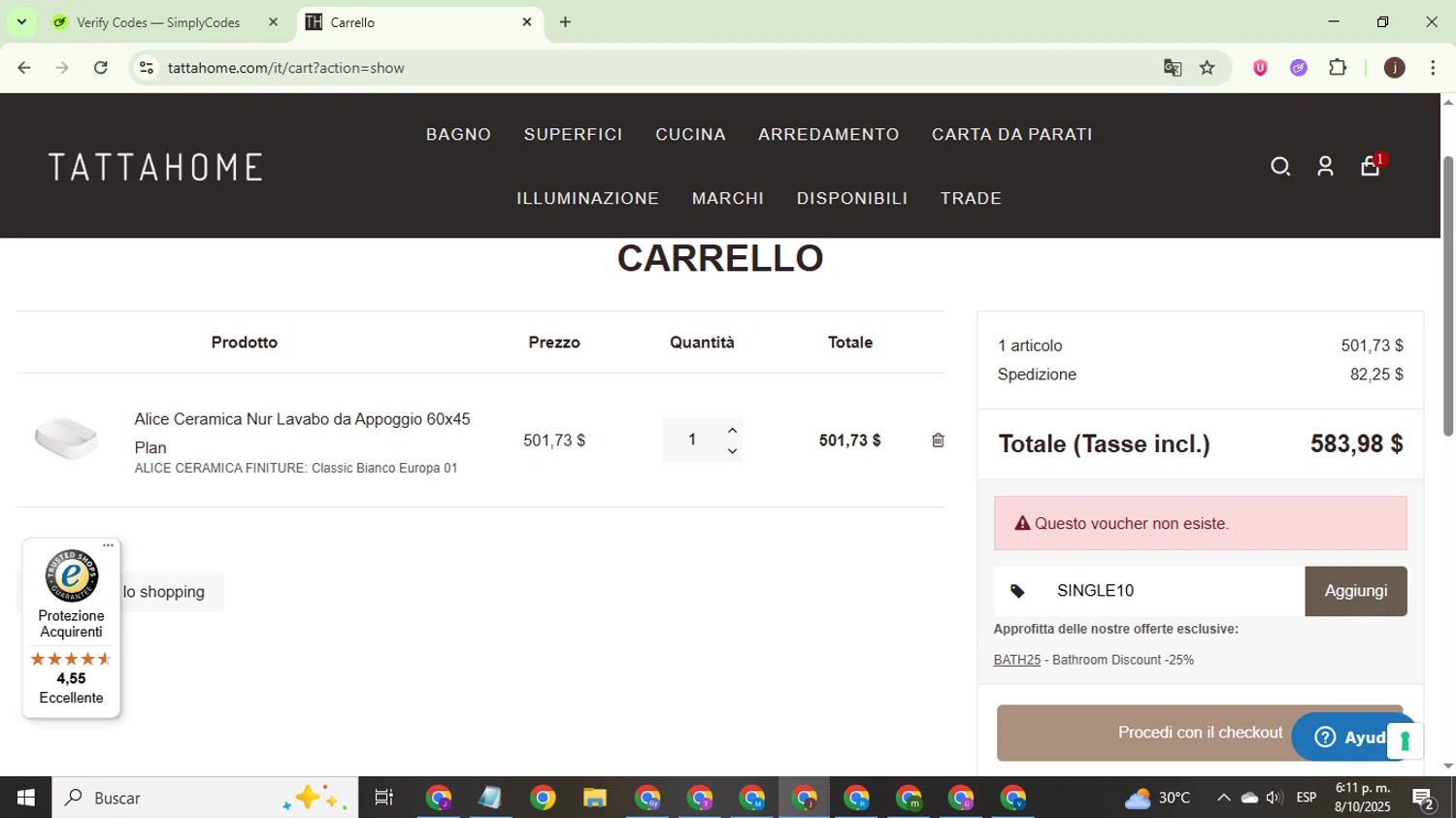
Task: Open the CUCINA menu
Action: [690, 135]
